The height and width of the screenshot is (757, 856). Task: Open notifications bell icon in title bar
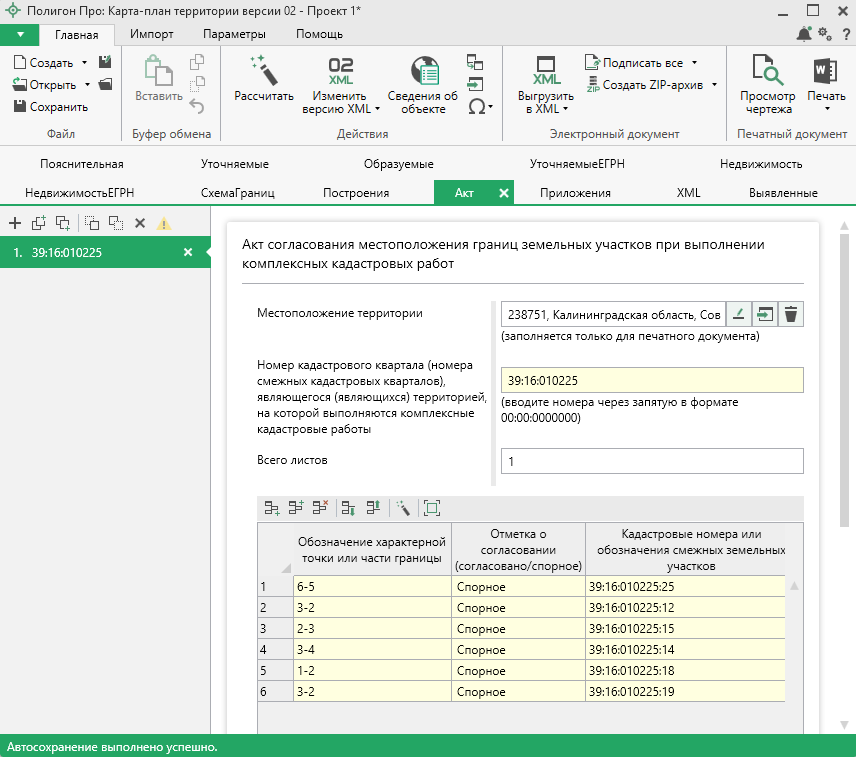point(804,34)
